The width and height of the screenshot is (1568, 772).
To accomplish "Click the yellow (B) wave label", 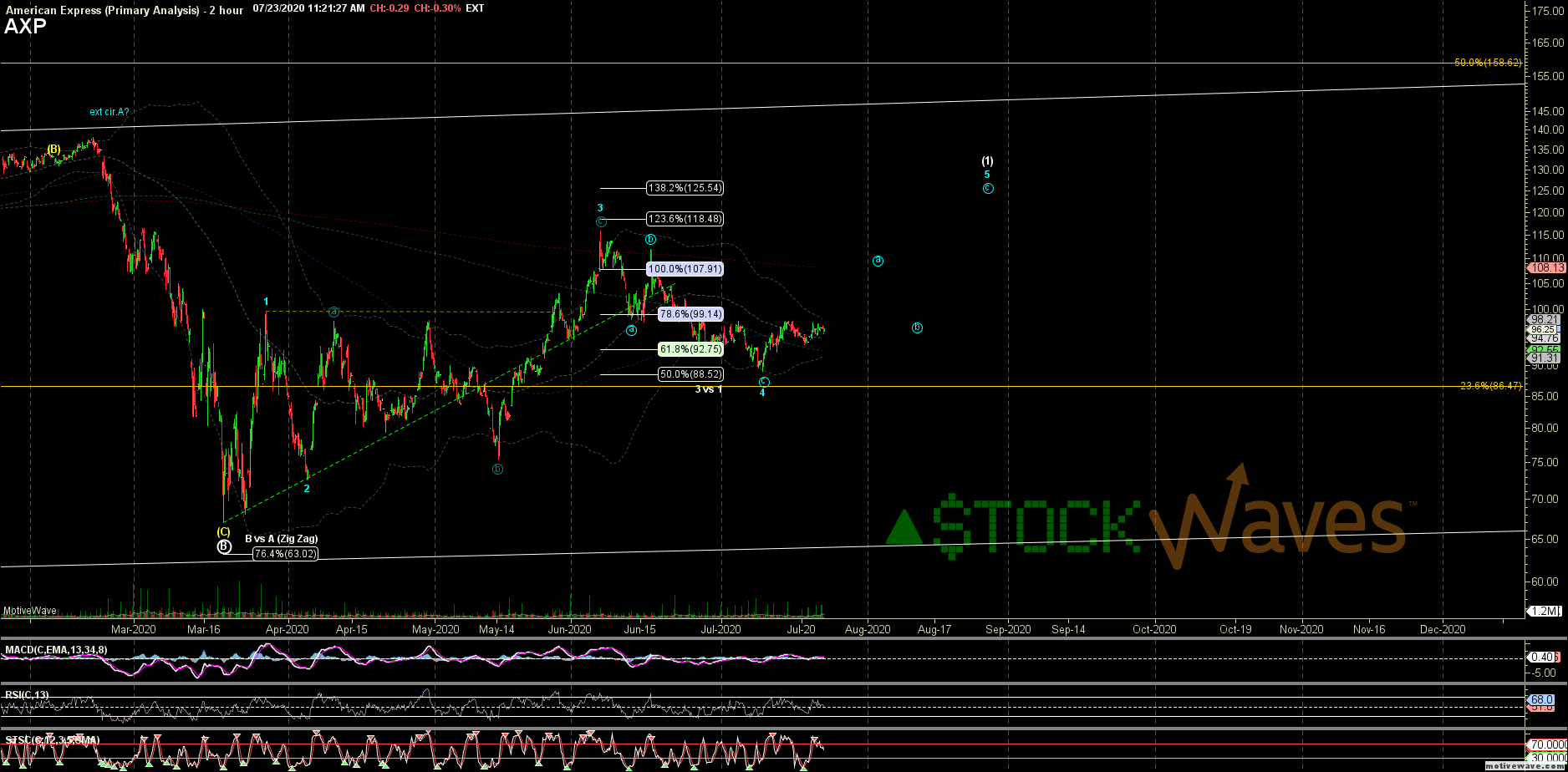I will [x=53, y=150].
